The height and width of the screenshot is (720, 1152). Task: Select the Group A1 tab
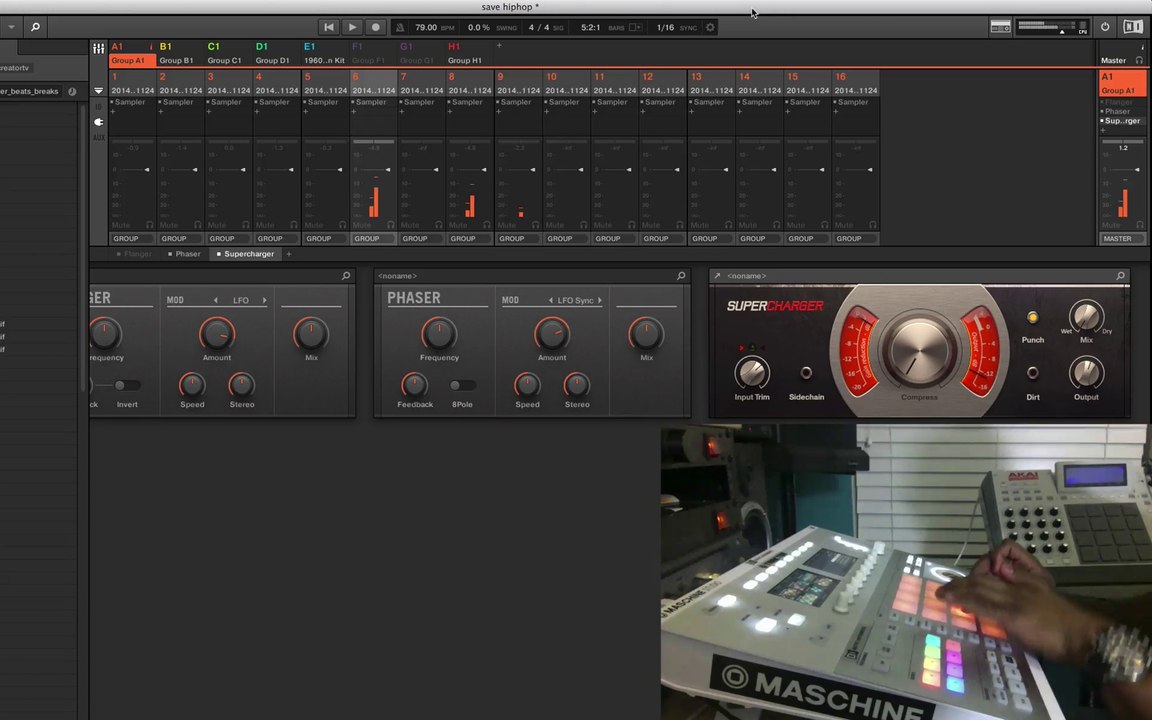132,60
